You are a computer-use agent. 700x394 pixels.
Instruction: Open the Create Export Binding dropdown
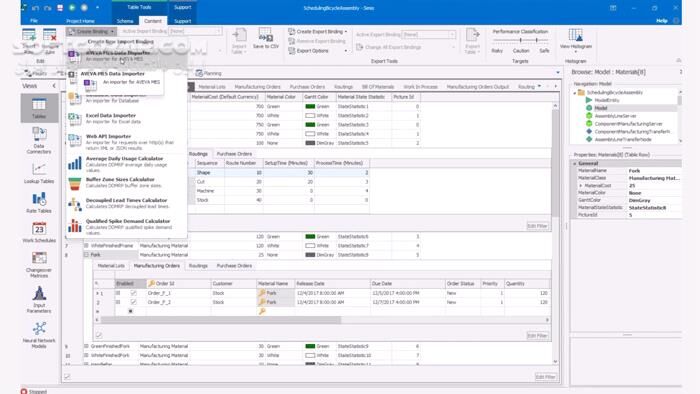pos(317,32)
